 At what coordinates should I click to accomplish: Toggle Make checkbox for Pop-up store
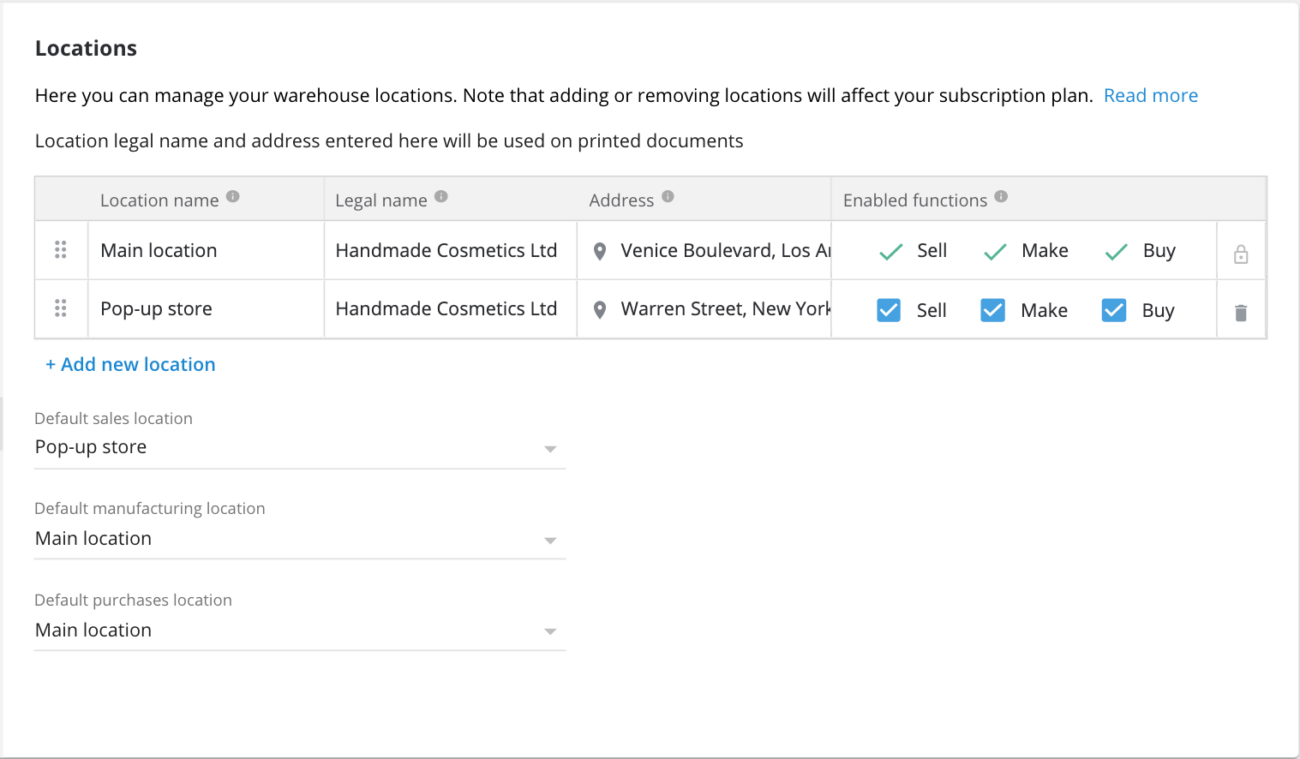pyautogui.click(x=992, y=310)
